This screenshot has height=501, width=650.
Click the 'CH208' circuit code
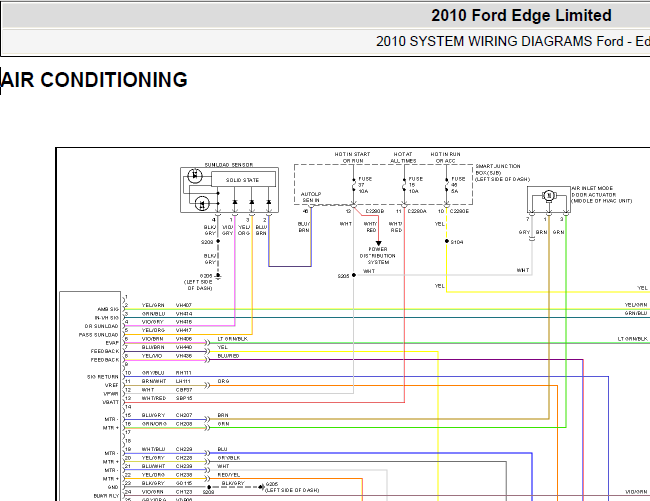click(184, 424)
